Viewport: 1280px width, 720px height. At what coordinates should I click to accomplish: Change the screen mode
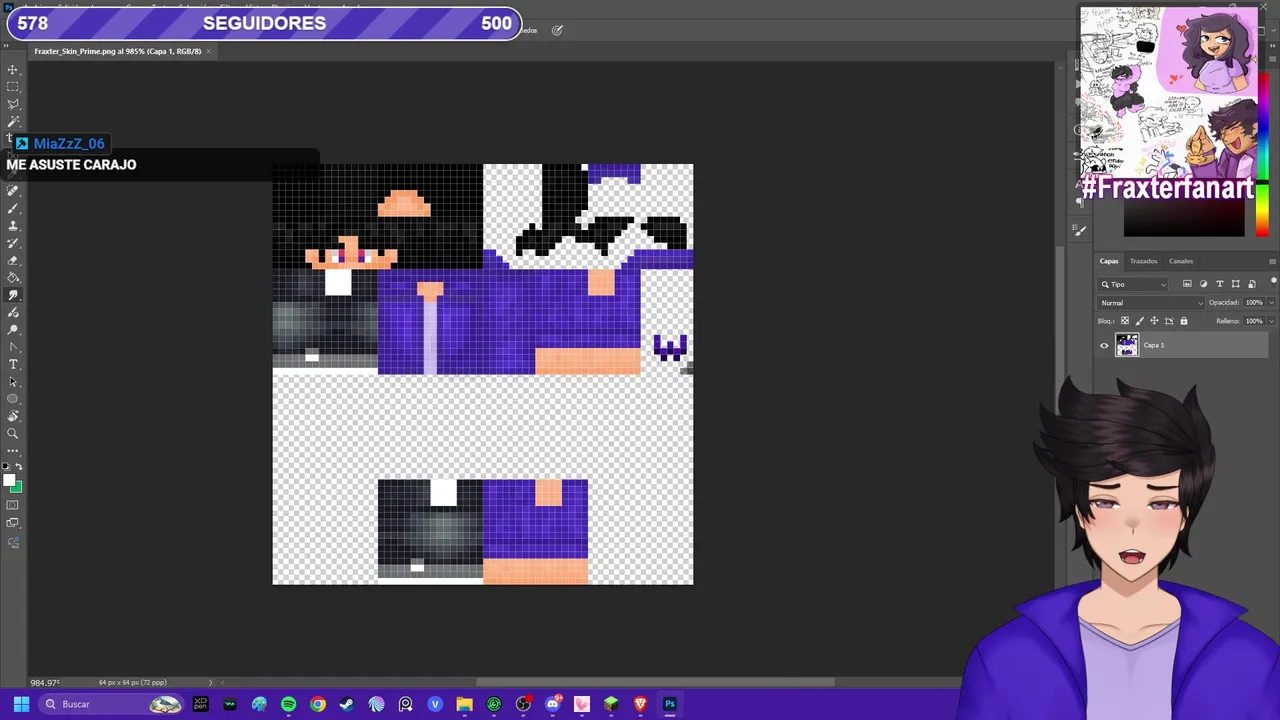13,523
